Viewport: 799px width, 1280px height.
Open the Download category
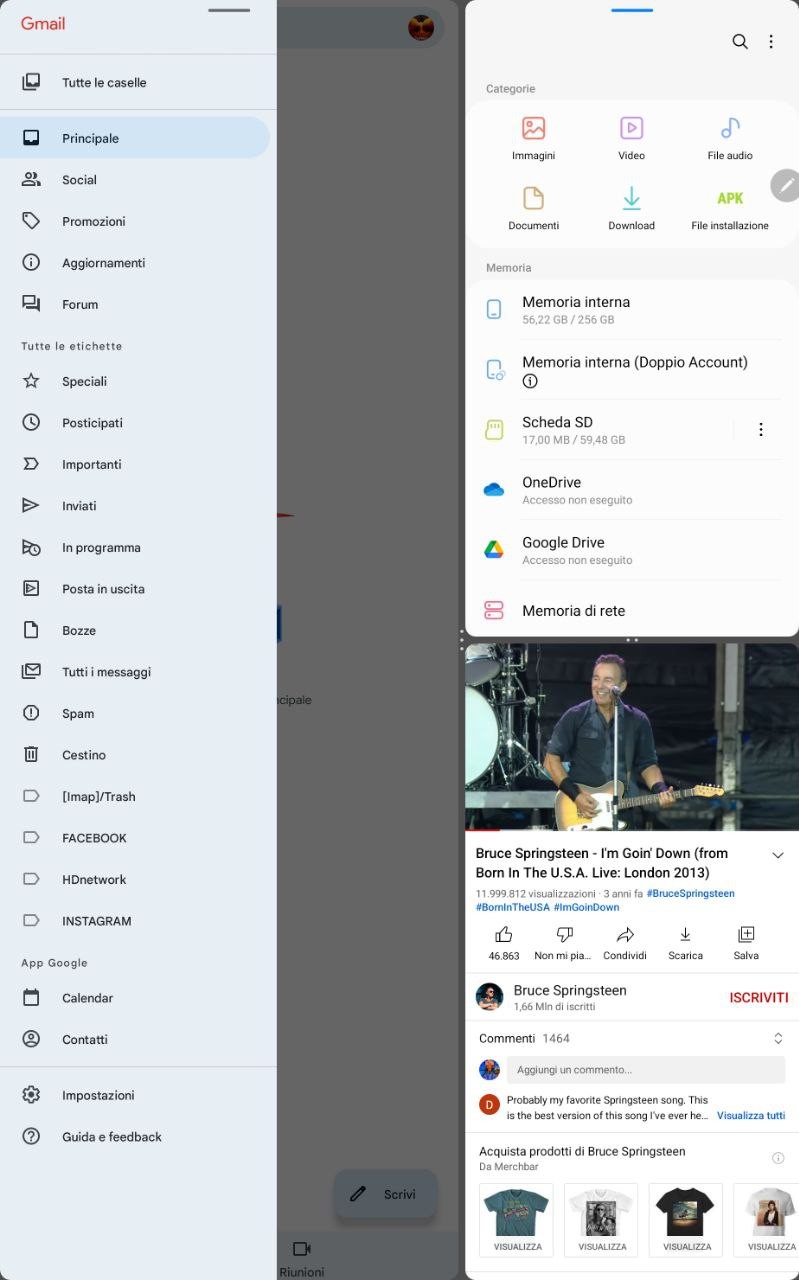pyautogui.click(x=631, y=208)
